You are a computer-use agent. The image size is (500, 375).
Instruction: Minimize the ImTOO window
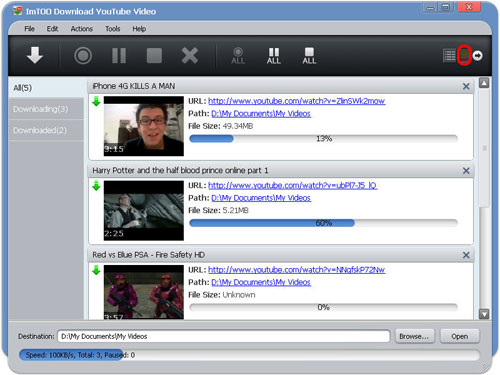click(x=431, y=7)
